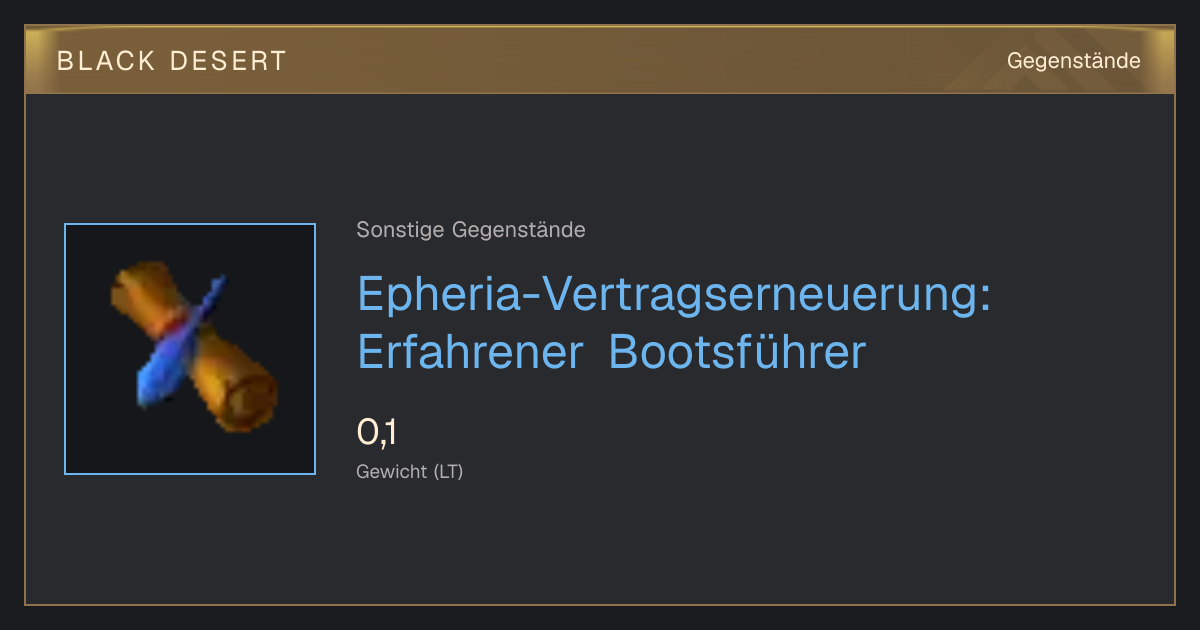
Task: Click the (LT) unit text
Action: (448, 471)
